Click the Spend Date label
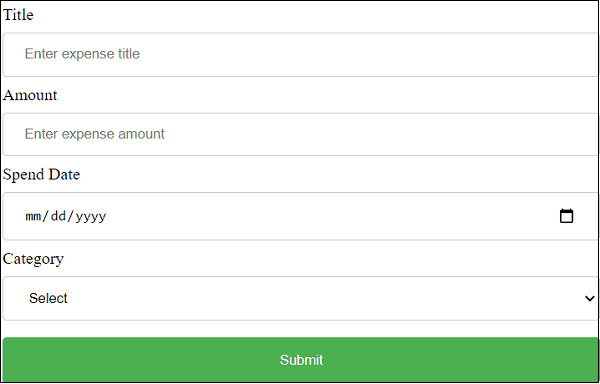The width and height of the screenshot is (600, 384). point(41,175)
